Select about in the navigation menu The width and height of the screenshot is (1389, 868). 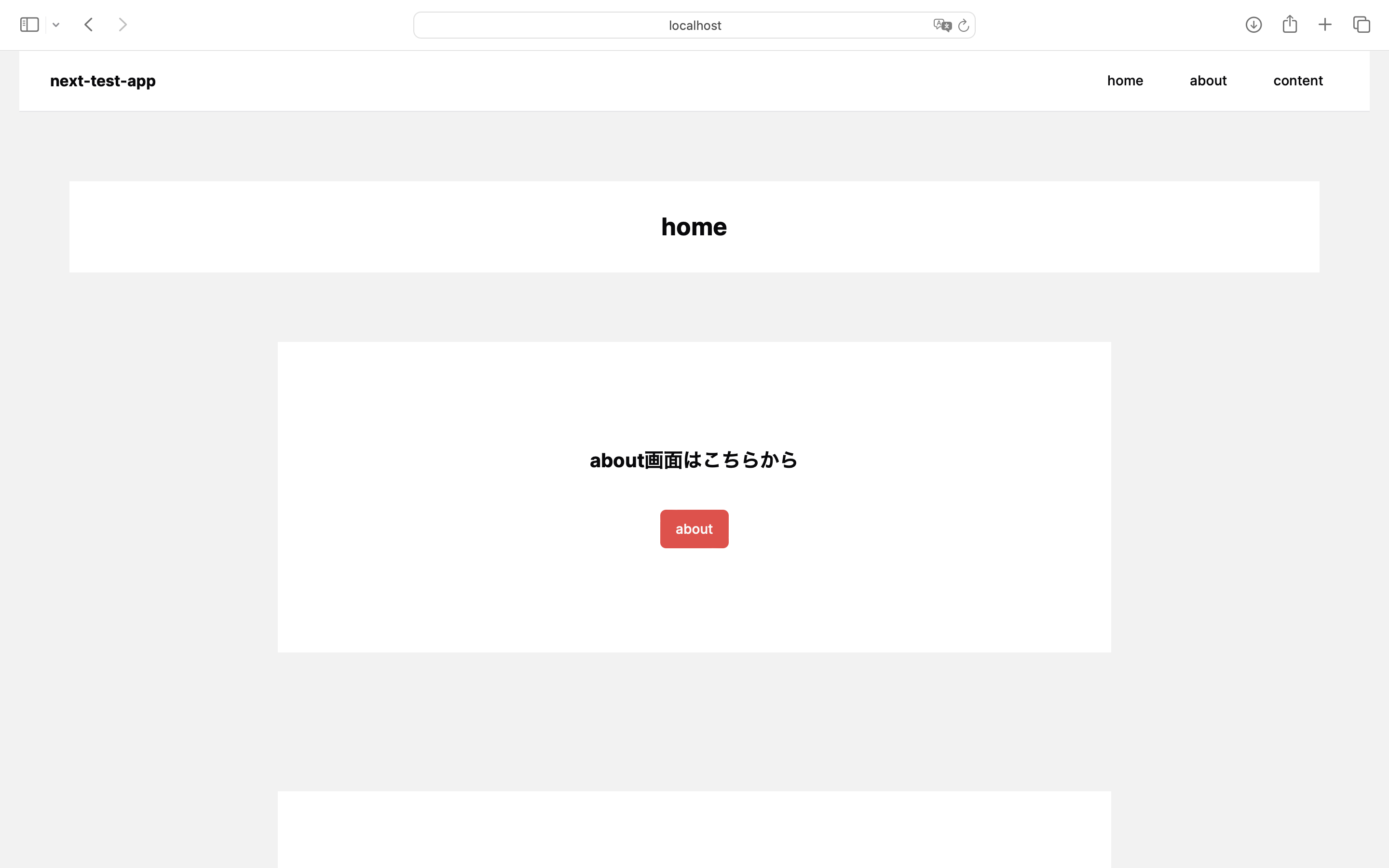click(x=1208, y=81)
